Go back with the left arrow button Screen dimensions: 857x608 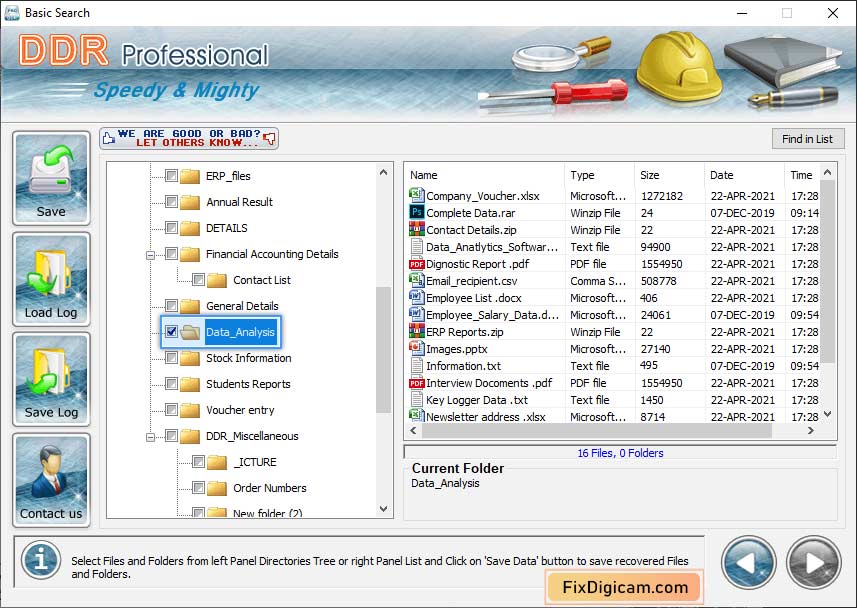tap(748, 563)
